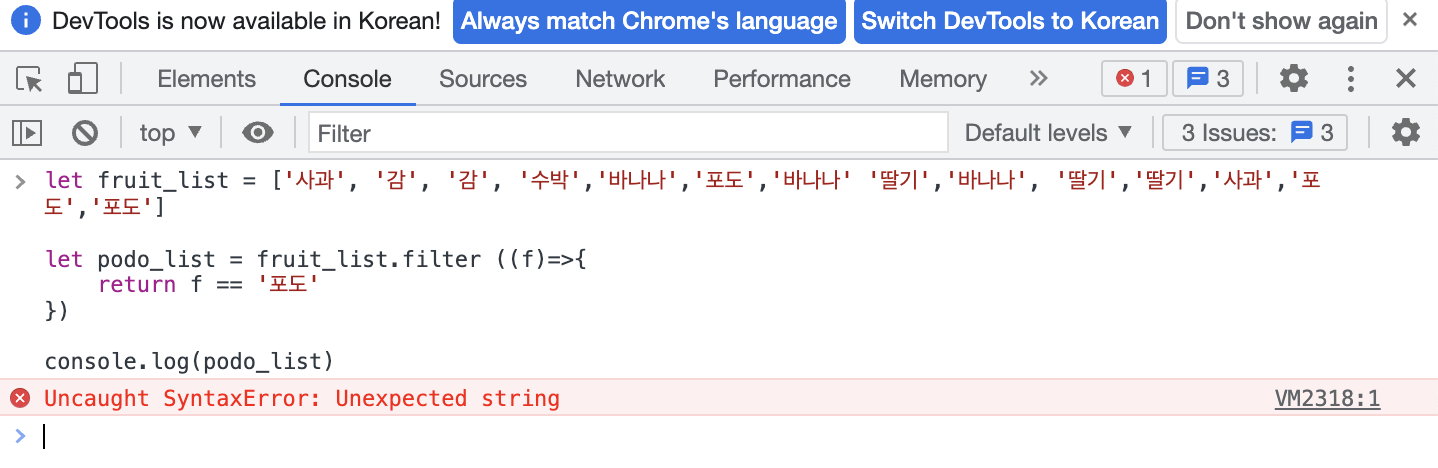
Task: Open the three-dot customize DevTools menu
Action: 1351,79
